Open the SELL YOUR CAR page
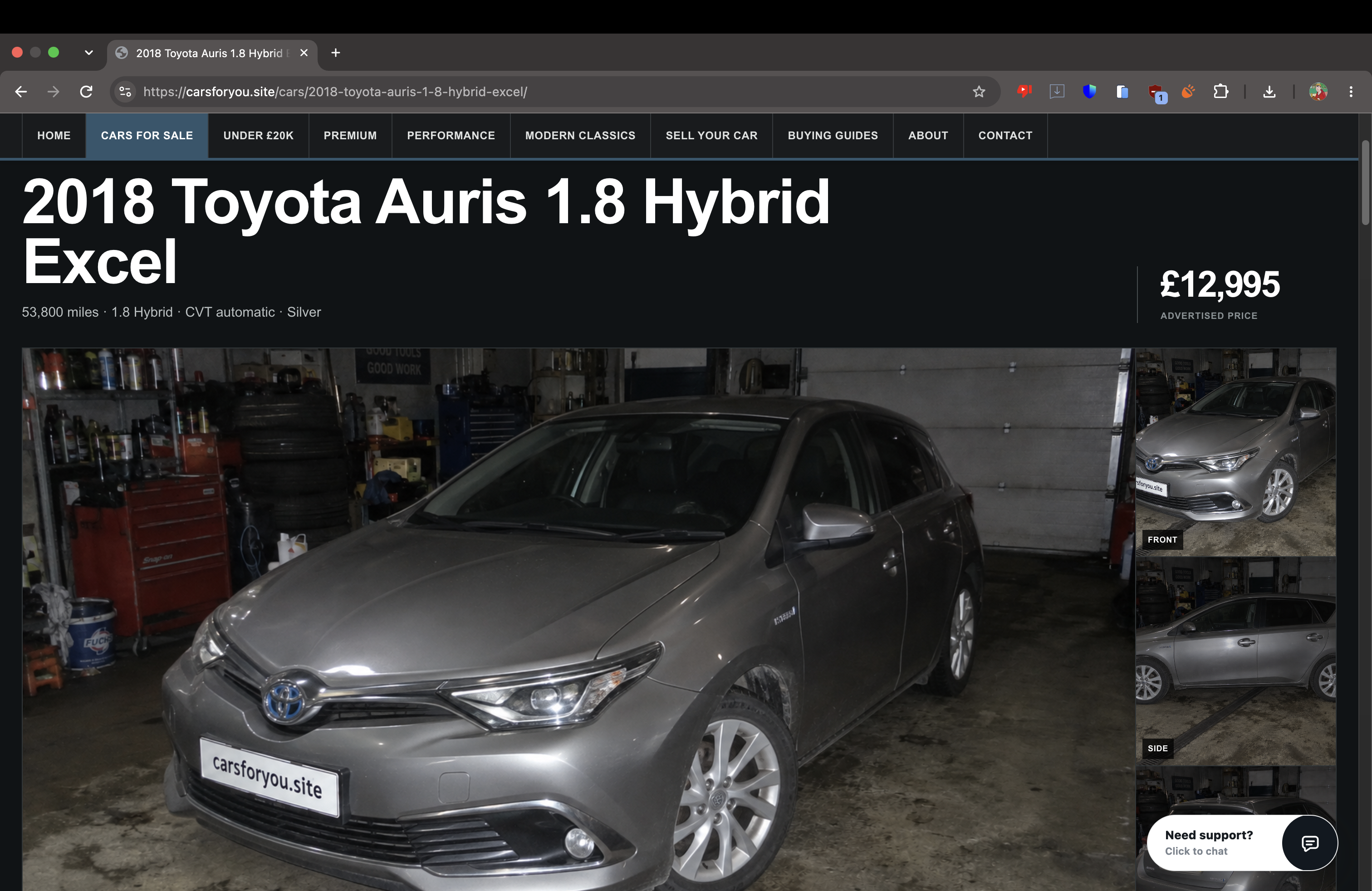 711,136
